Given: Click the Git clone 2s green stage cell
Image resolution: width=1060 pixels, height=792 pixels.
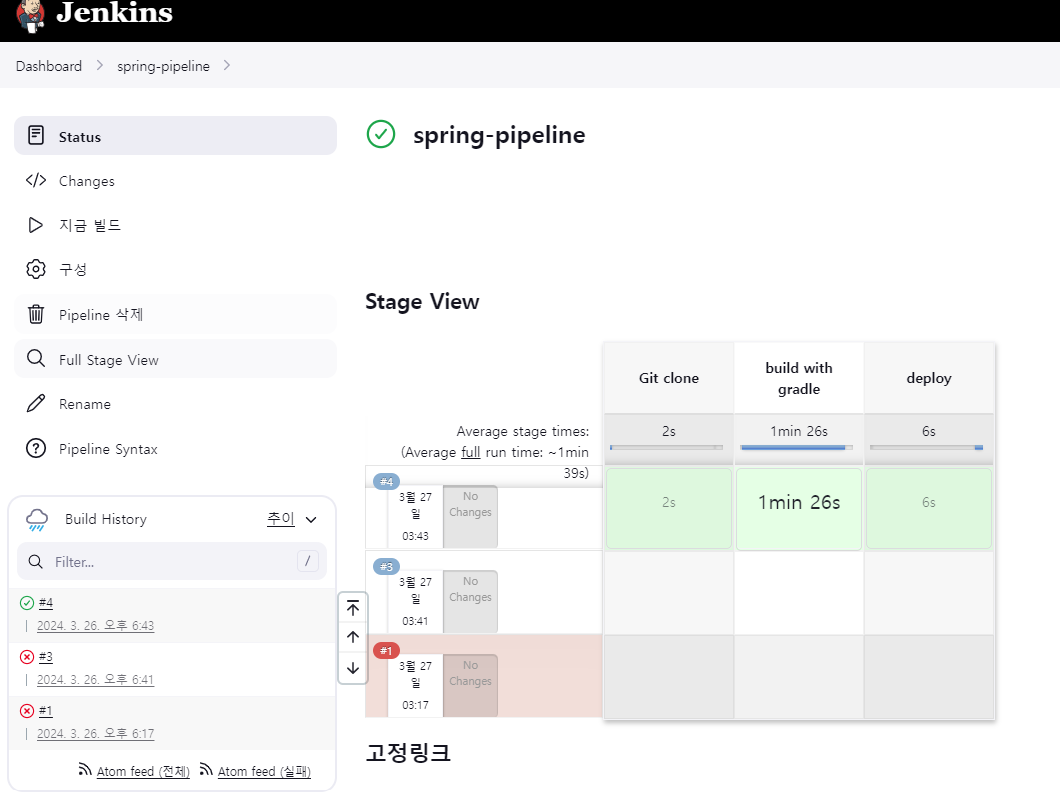Looking at the screenshot, I should (669, 508).
